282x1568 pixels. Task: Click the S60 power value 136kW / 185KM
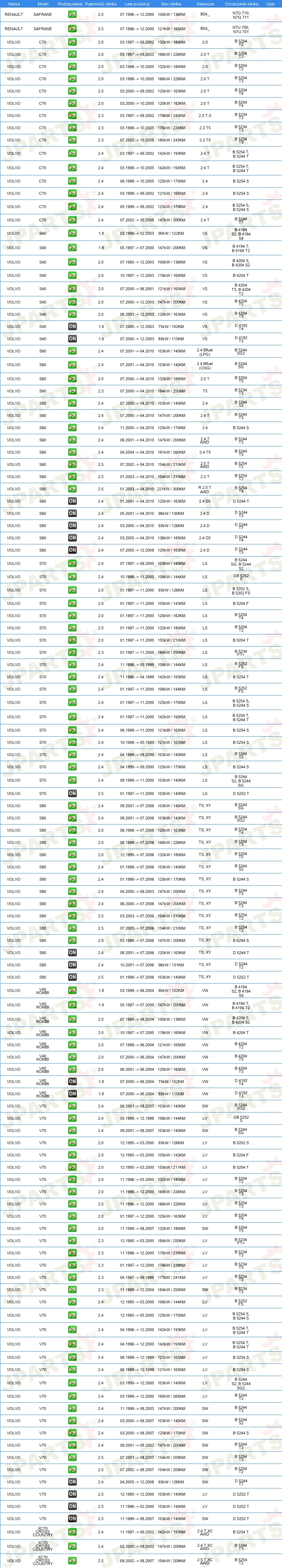(x=171, y=538)
